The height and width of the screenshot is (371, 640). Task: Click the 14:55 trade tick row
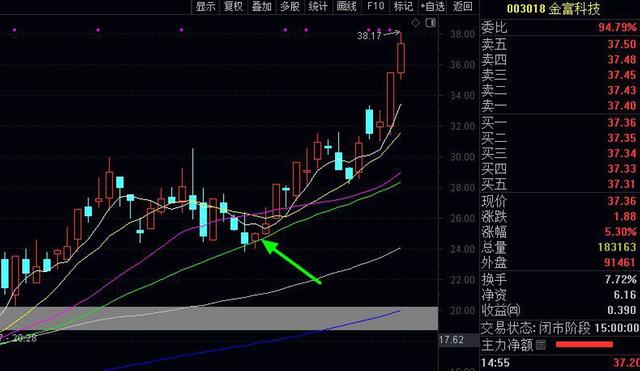[x=560, y=362]
